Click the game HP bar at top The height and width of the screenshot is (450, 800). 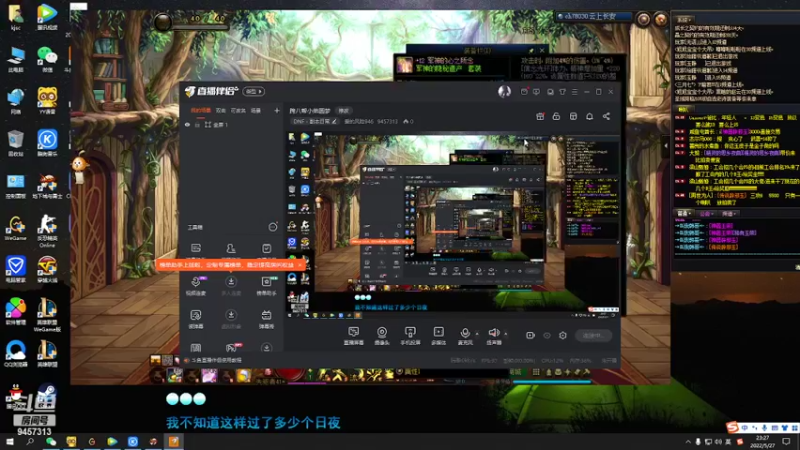[200, 27]
